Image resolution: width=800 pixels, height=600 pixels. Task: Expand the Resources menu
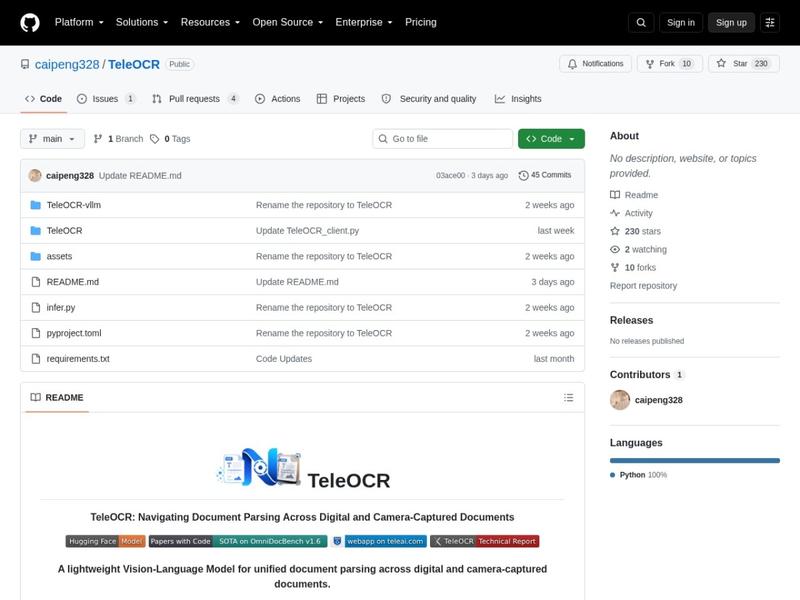click(210, 22)
